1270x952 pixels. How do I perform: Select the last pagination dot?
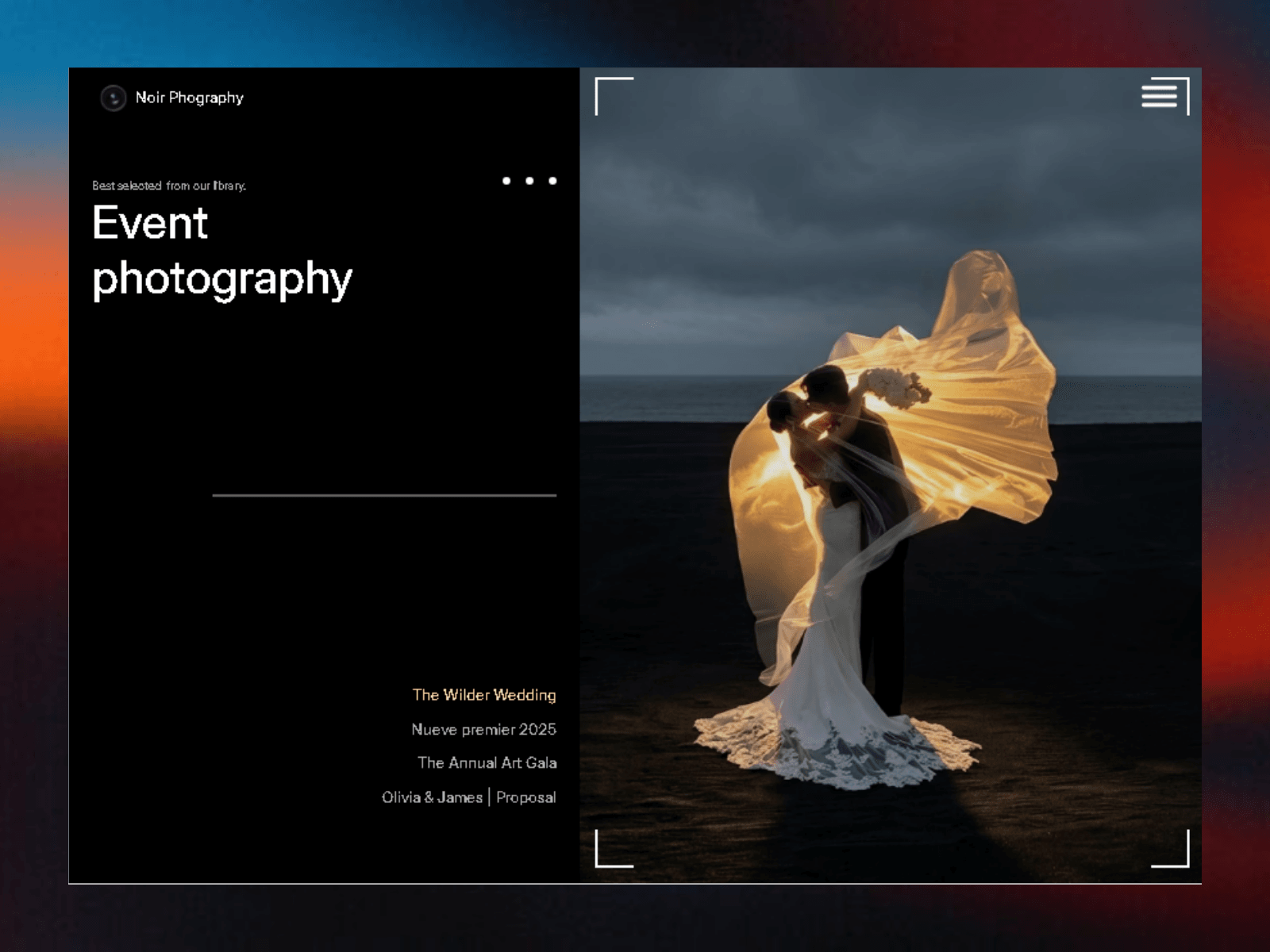coord(552,181)
